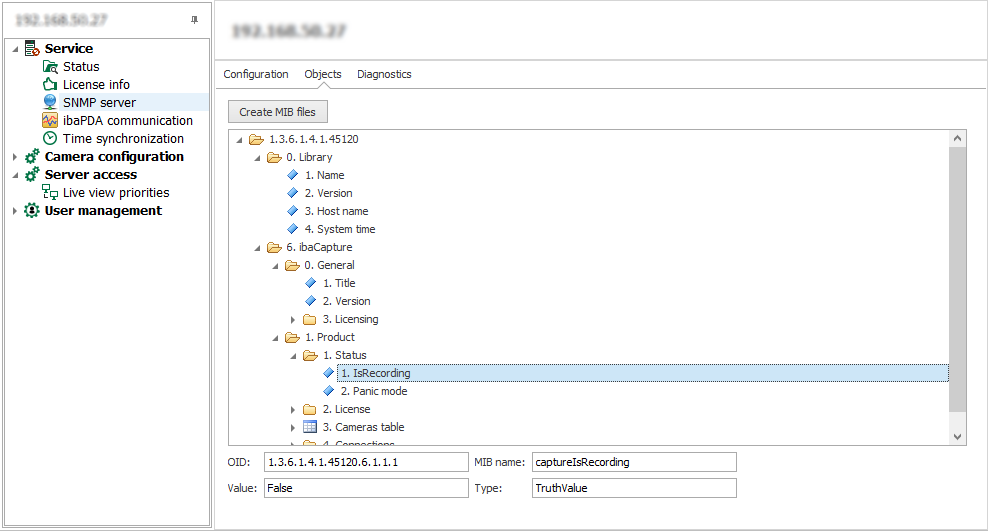Image resolution: width=989 pixels, height=531 pixels.
Task: Switch to the Configuration tab
Action: click(255, 74)
